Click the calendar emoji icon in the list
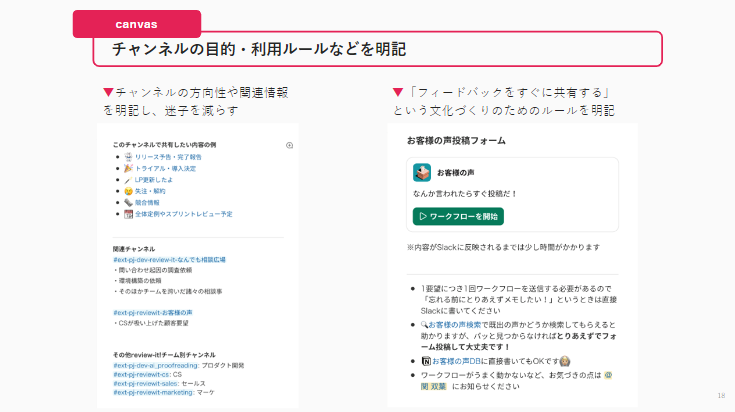The width and height of the screenshot is (735, 412). [128, 214]
